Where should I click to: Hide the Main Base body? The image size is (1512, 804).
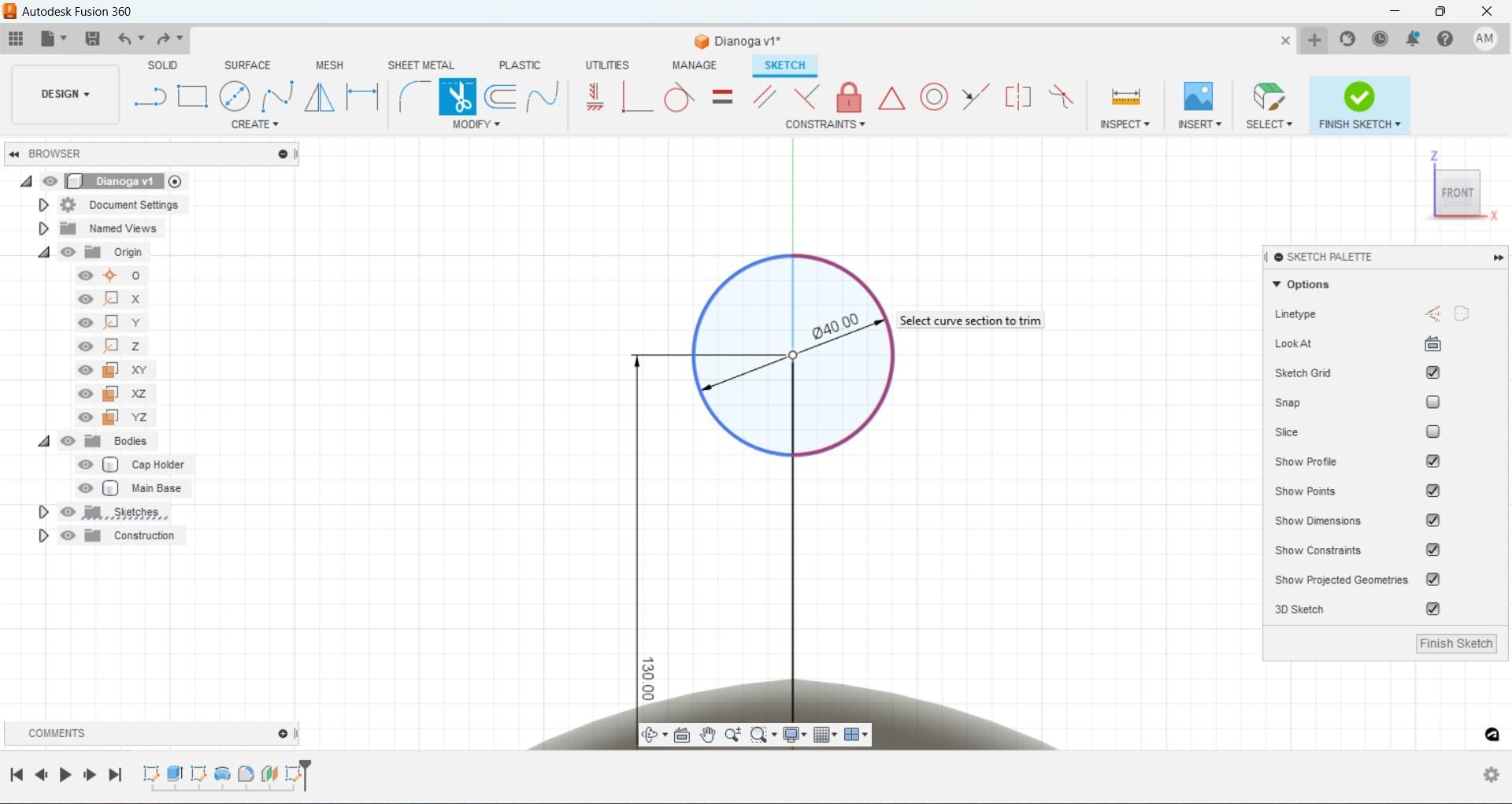pos(86,488)
